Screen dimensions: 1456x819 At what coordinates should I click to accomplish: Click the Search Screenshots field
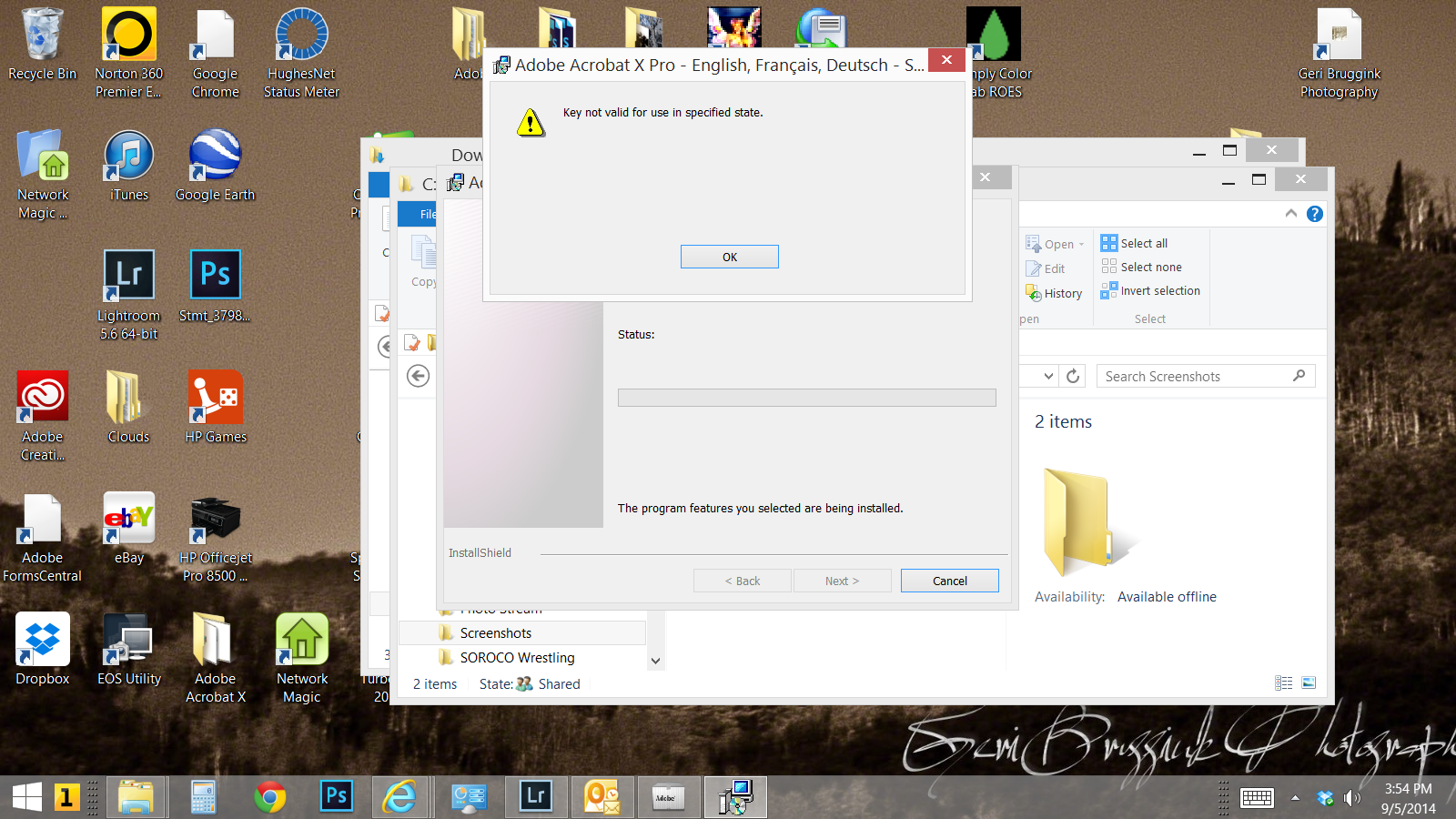pyautogui.click(x=1205, y=376)
